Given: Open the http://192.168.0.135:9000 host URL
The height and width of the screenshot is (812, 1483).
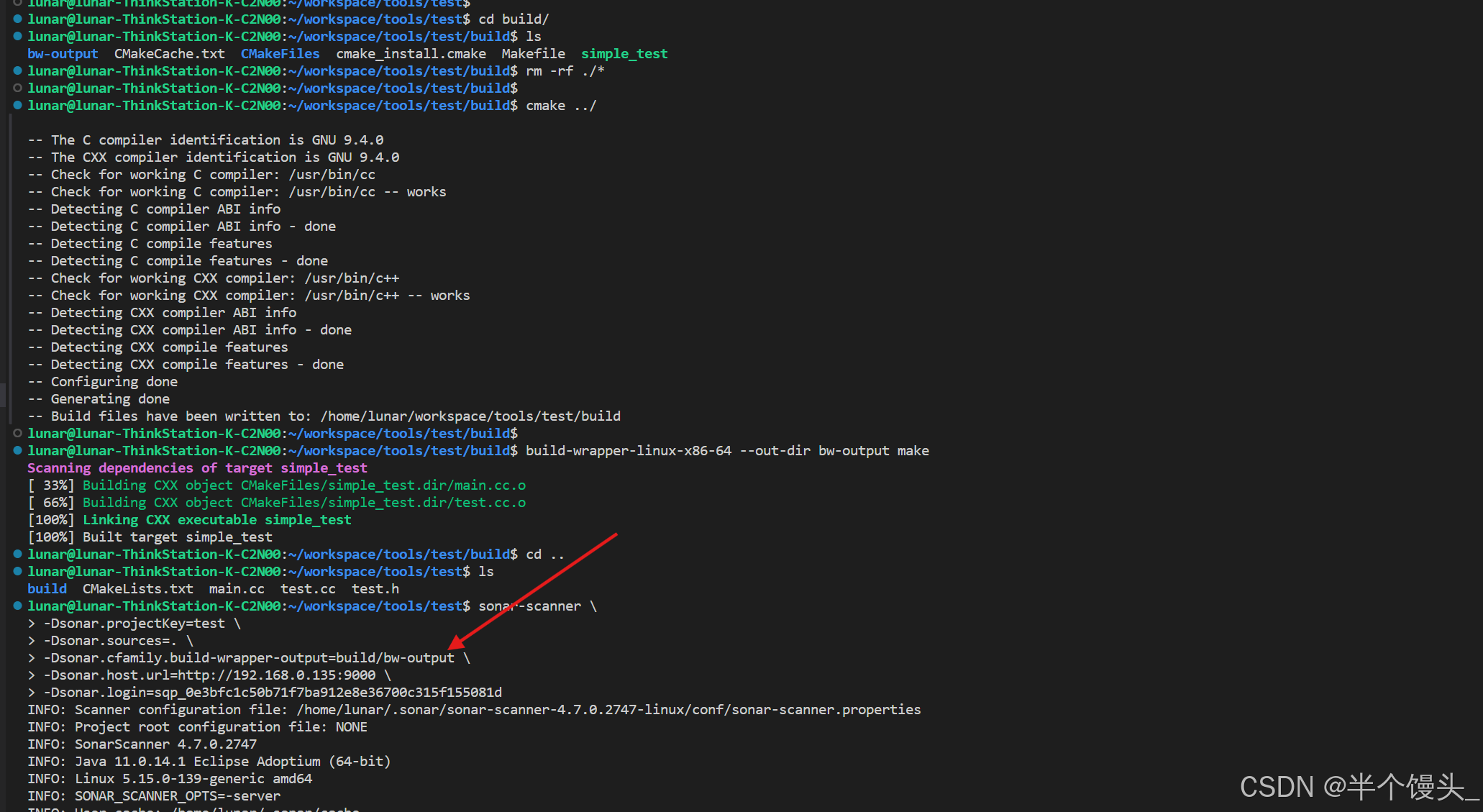Looking at the screenshot, I should 276,675.
